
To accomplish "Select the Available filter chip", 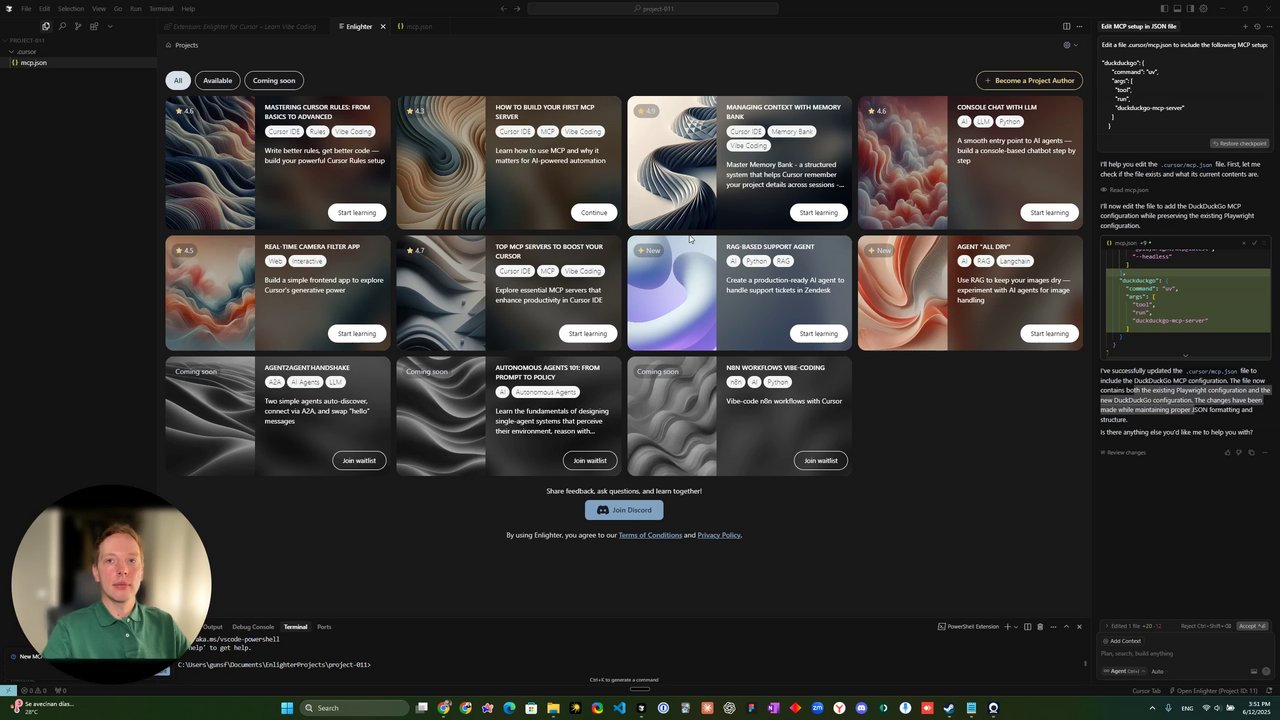I will click(217, 80).
